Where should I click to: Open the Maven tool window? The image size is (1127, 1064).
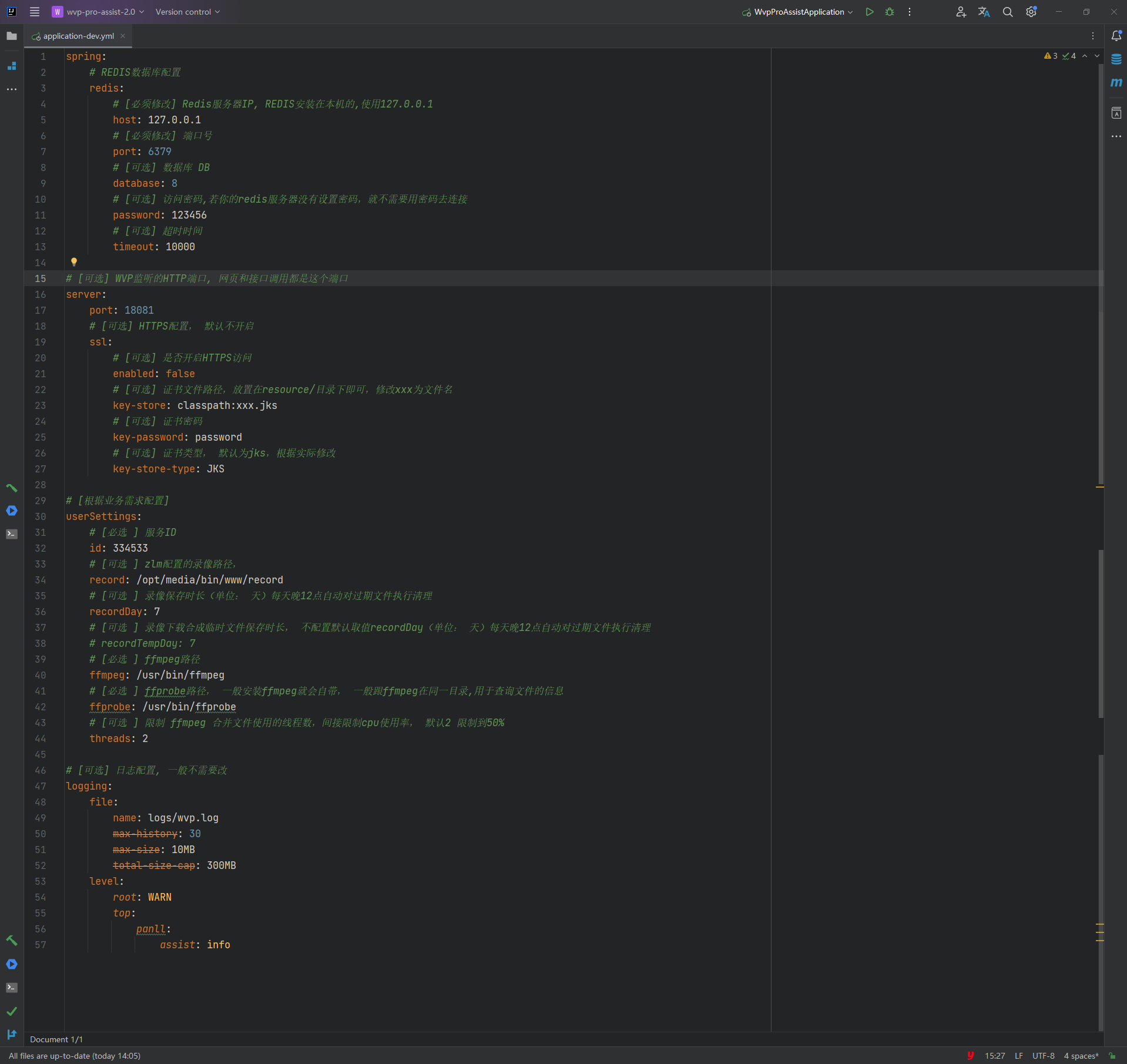(1117, 83)
